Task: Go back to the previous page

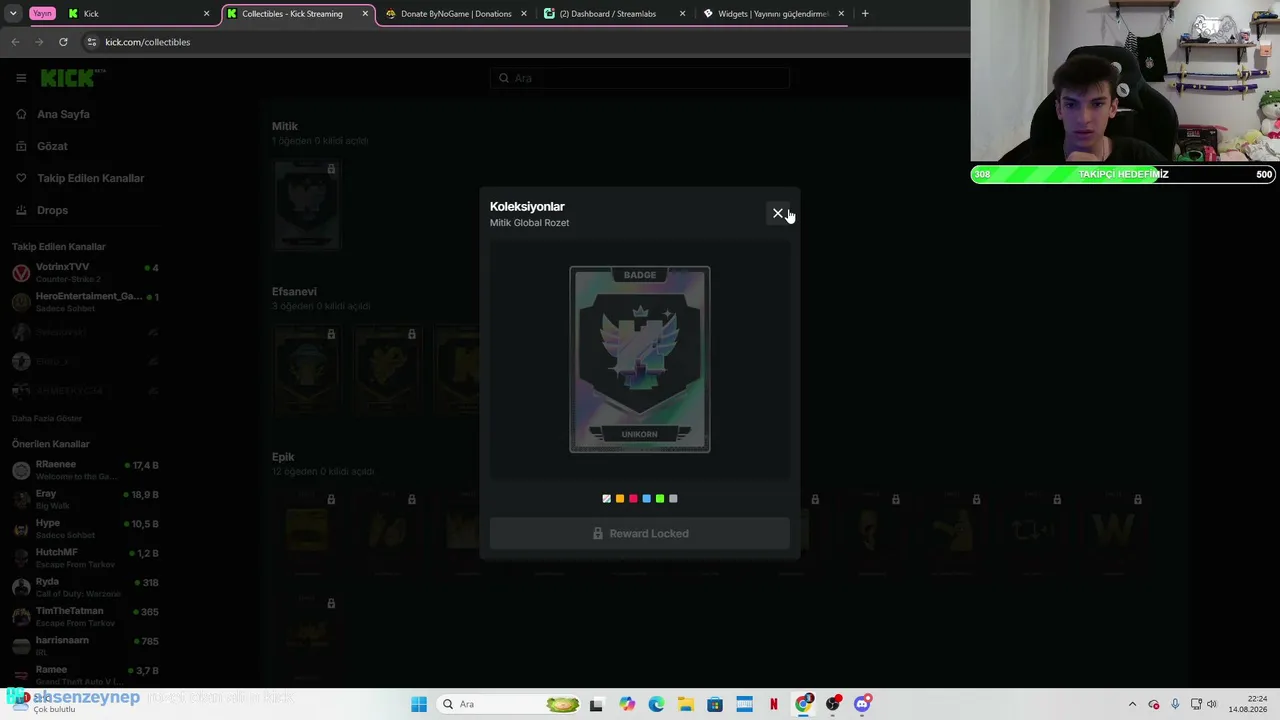Action: 15,42
